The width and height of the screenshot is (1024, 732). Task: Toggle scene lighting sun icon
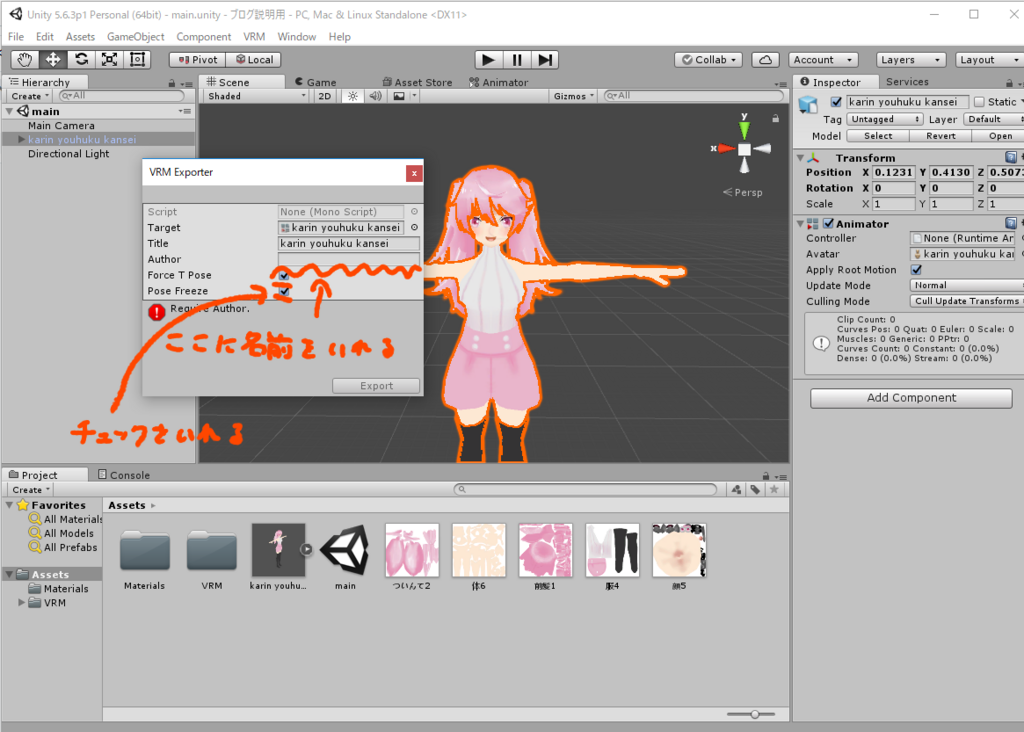[353, 96]
